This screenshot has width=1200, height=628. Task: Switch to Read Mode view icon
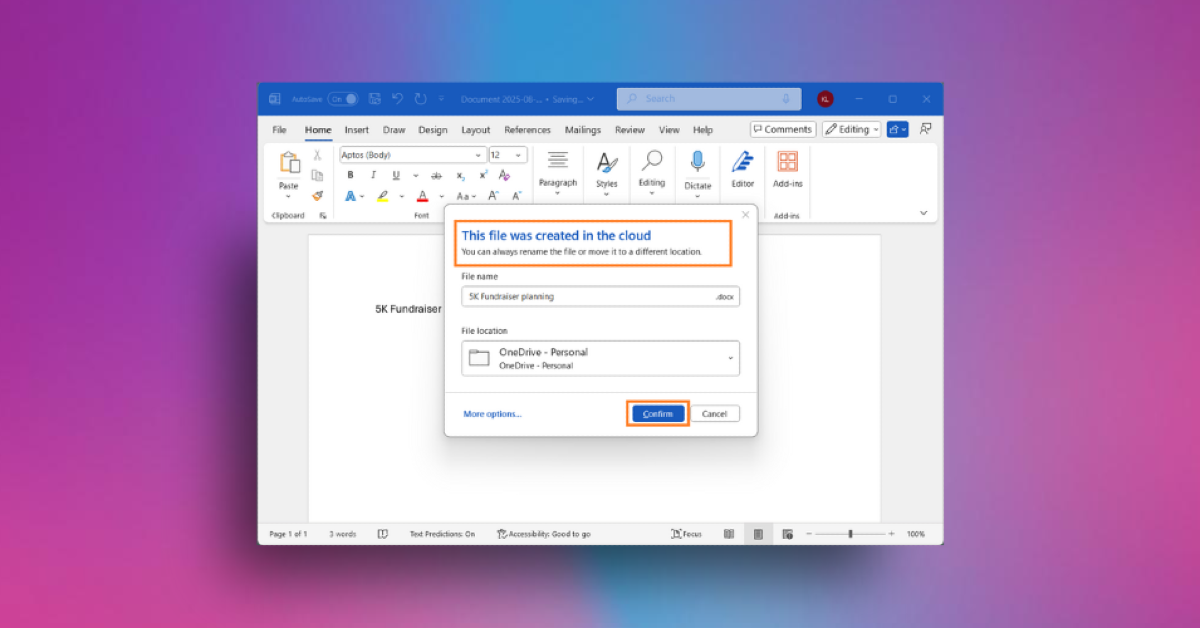click(729, 534)
